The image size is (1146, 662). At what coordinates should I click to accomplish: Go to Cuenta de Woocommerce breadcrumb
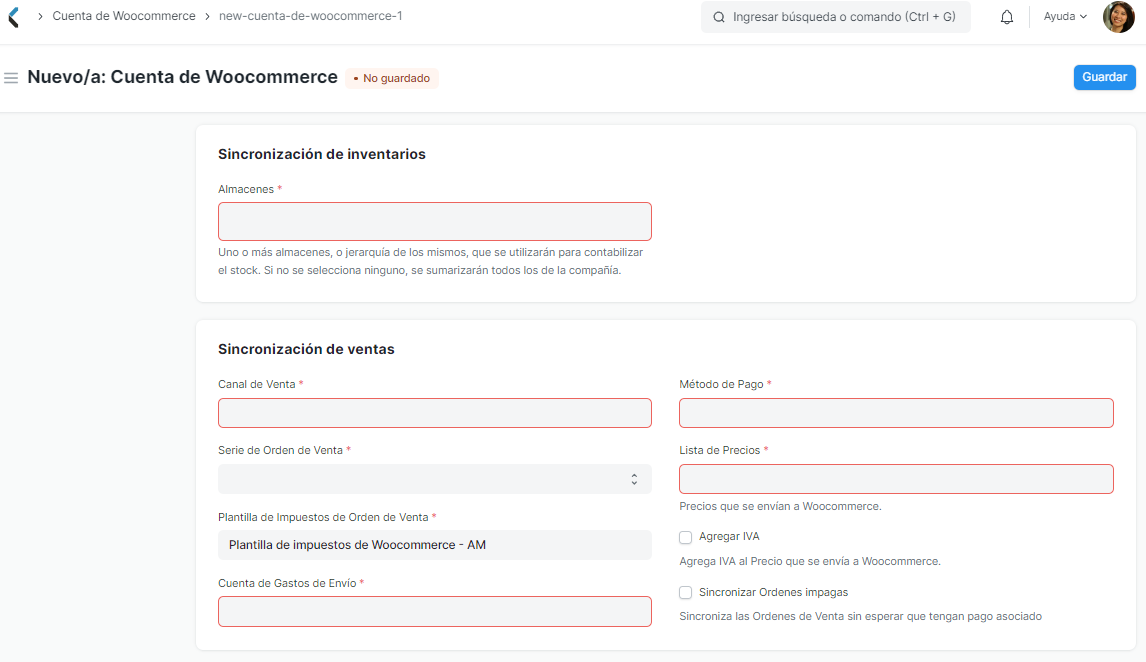[124, 16]
